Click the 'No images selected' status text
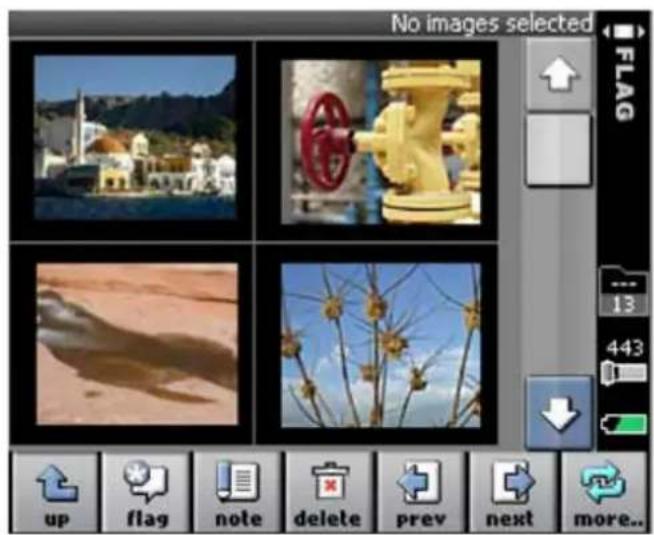The image size is (654, 535). coord(491,24)
